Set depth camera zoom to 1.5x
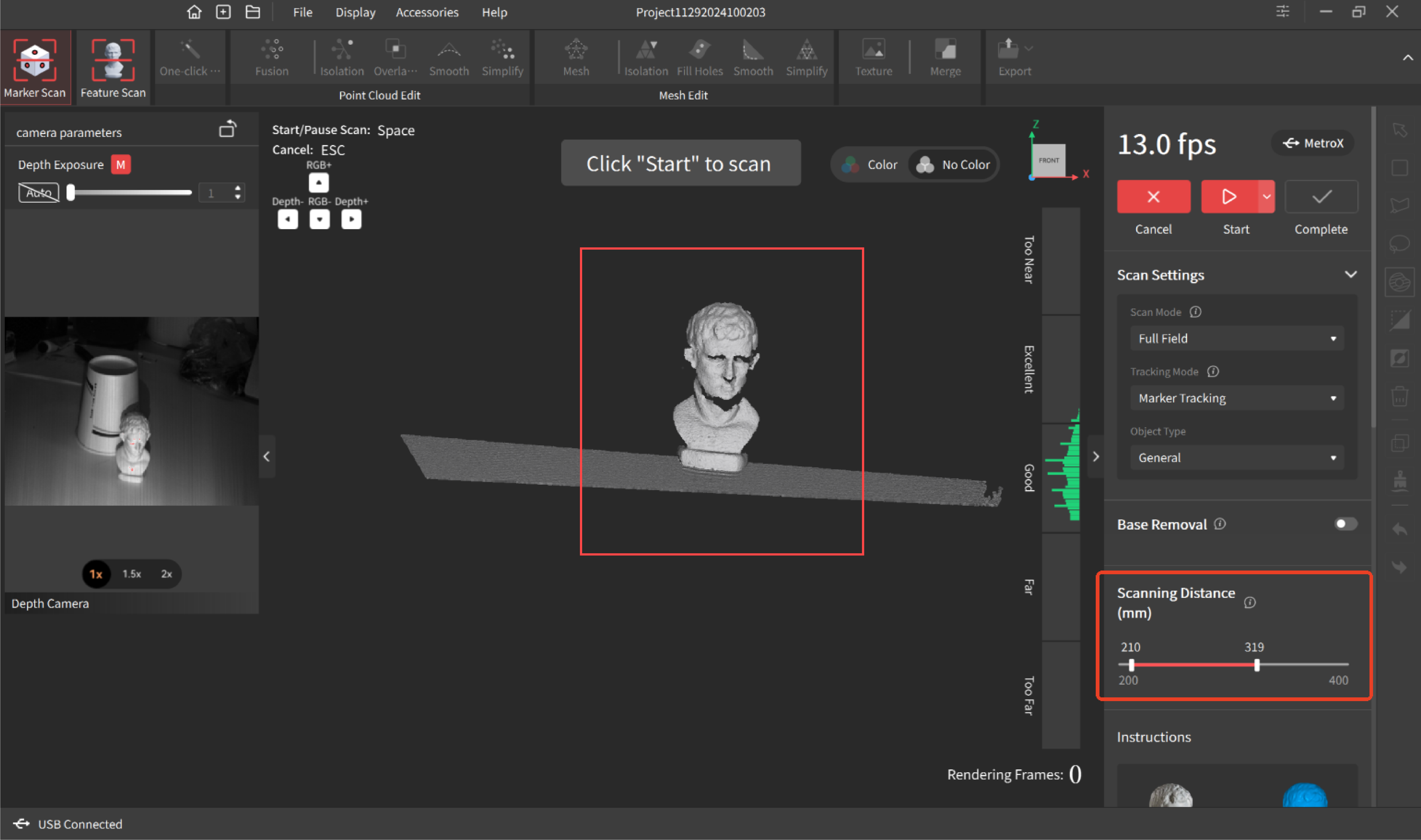This screenshot has height=840, width=1421. pos(132,574)
